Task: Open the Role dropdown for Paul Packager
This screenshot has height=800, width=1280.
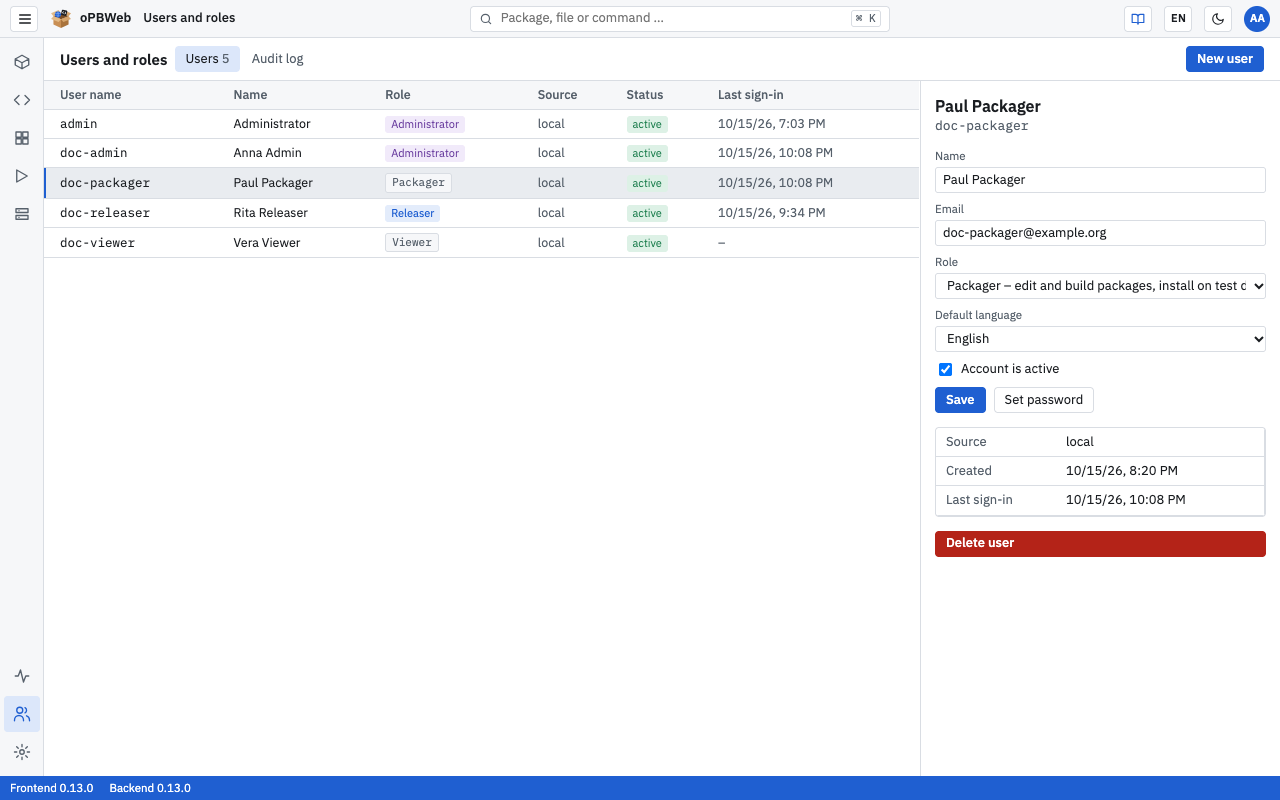Action: (x=1100, y=286)
